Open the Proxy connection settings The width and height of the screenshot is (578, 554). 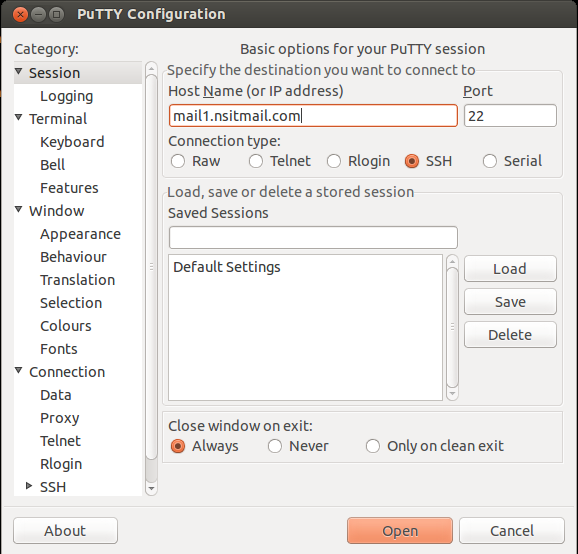coord(60,418)
